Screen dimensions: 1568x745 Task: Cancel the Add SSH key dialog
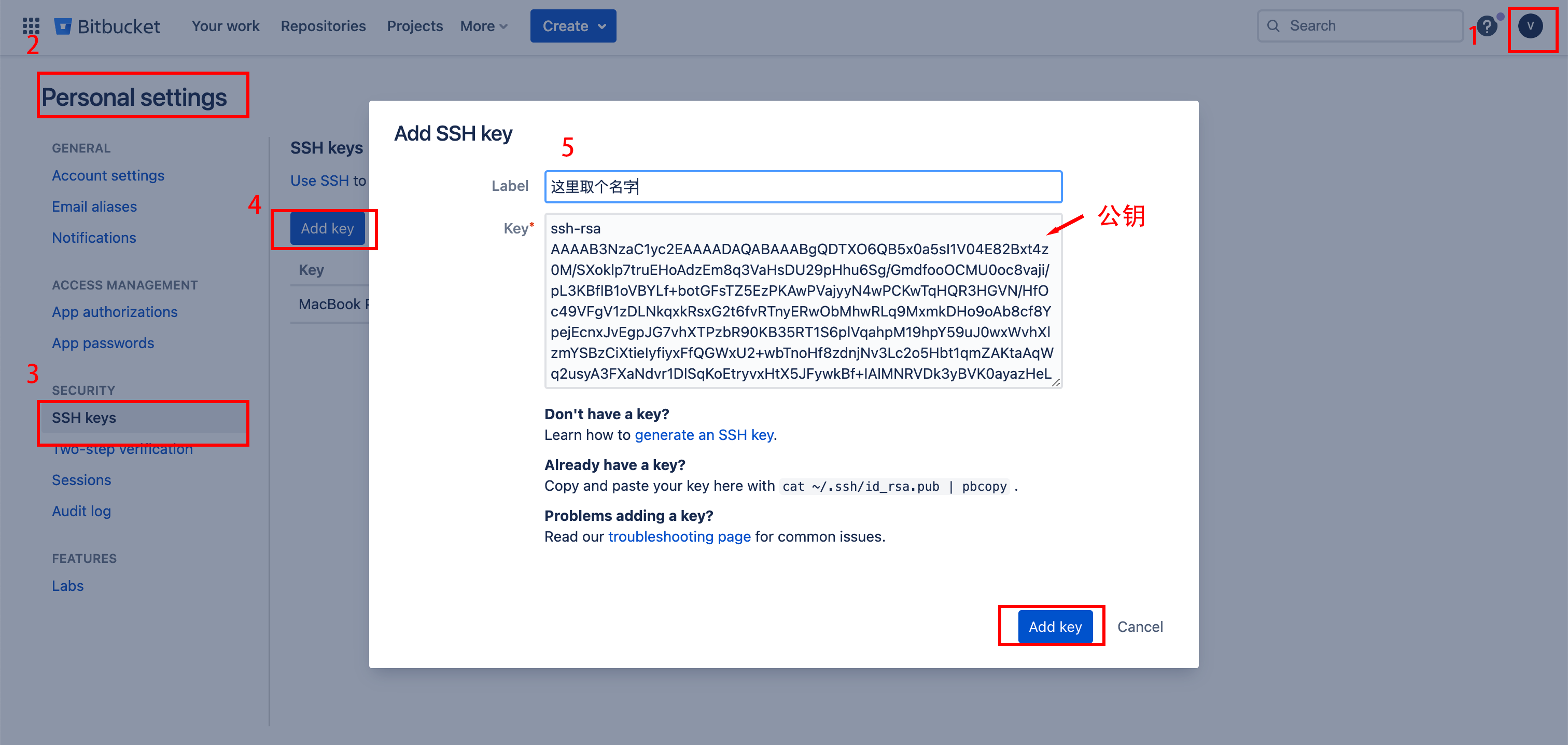pyautogui.click(x=1140, y=627)
